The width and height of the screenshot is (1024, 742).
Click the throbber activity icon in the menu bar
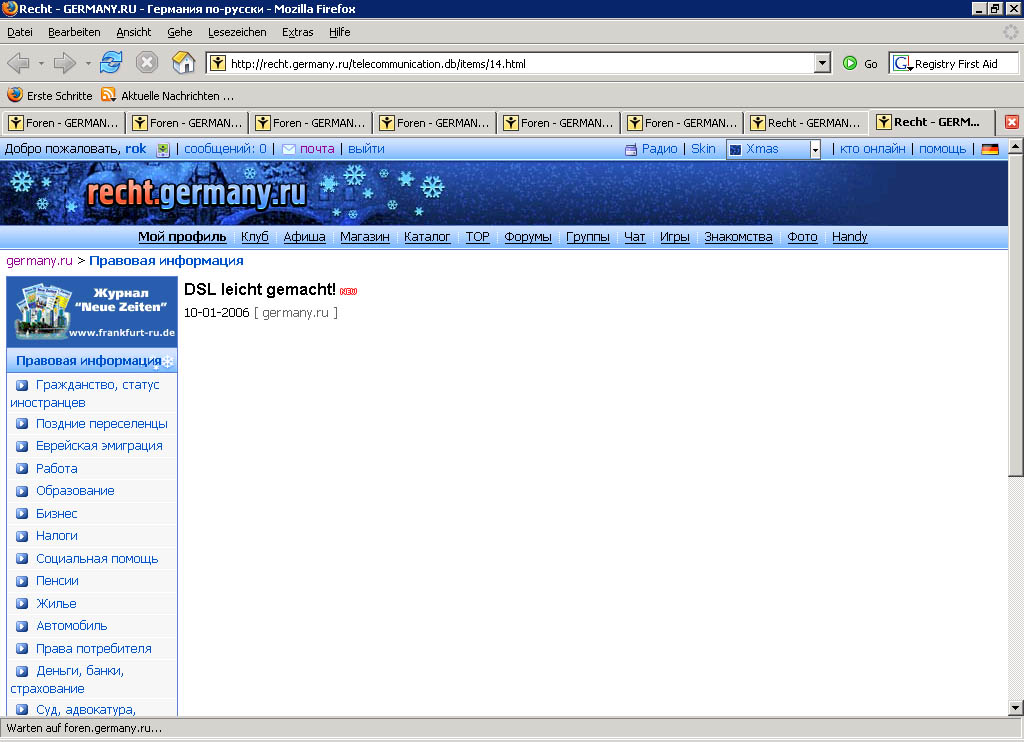pos(1010,31)
